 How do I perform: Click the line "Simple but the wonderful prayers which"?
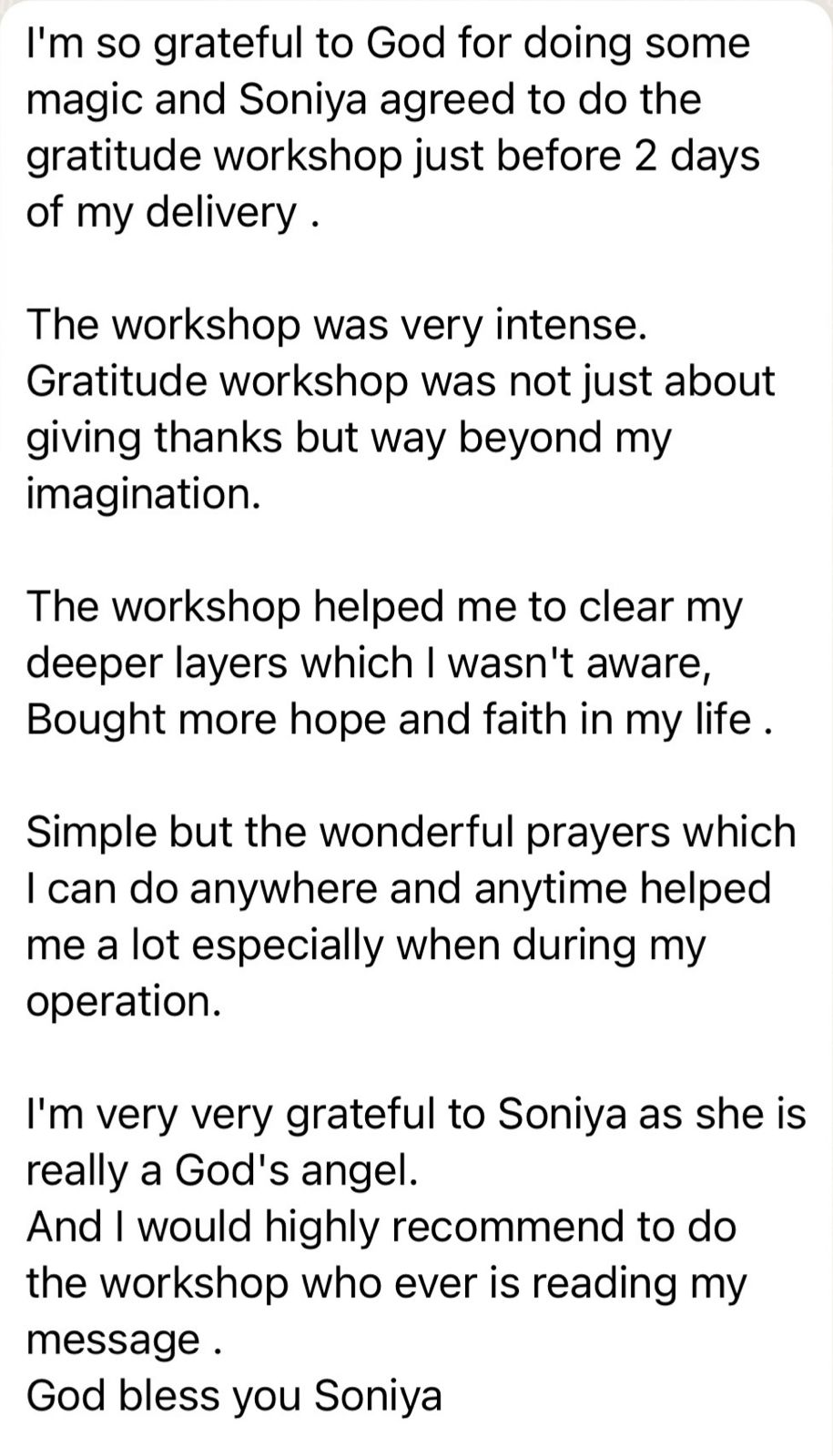(411, 833)
